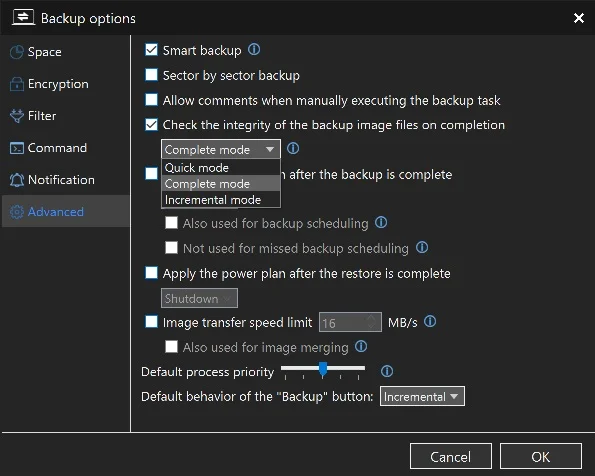Click the Space pie-chart icon in sidebar
The width and height of the screenshot is (595, 476).
pyautogui.click(x=17, y=52)
